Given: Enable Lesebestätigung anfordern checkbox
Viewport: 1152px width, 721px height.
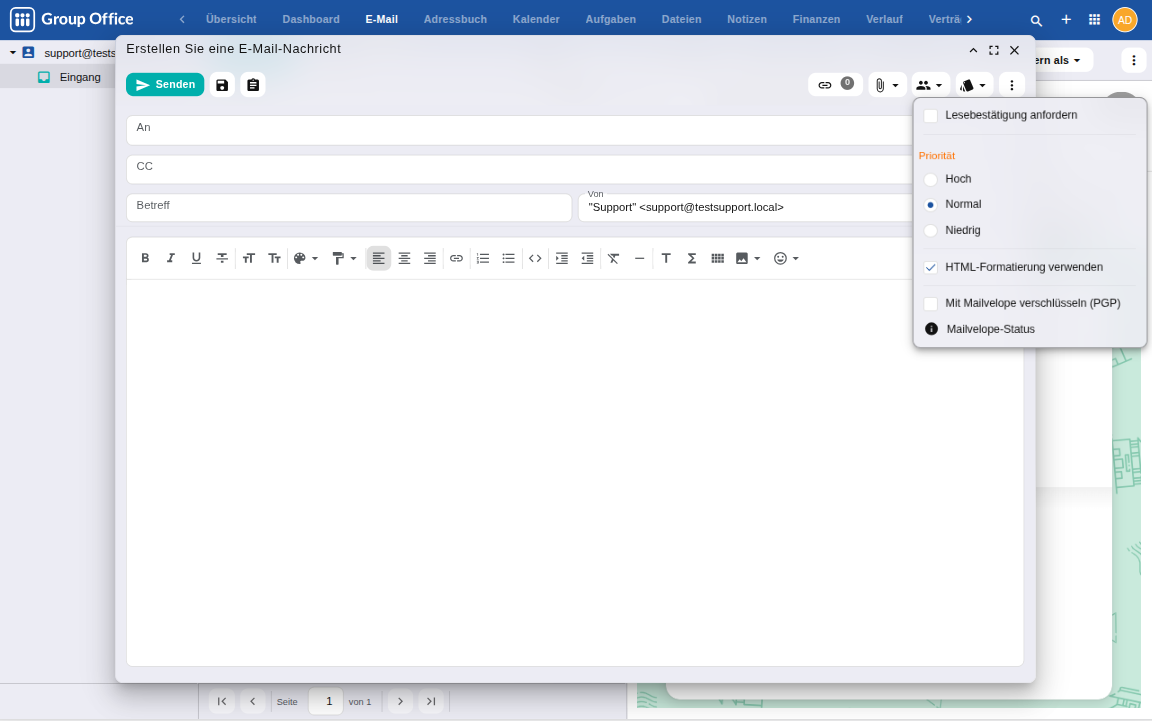Looking at the screenshot, I should point(930,115).
